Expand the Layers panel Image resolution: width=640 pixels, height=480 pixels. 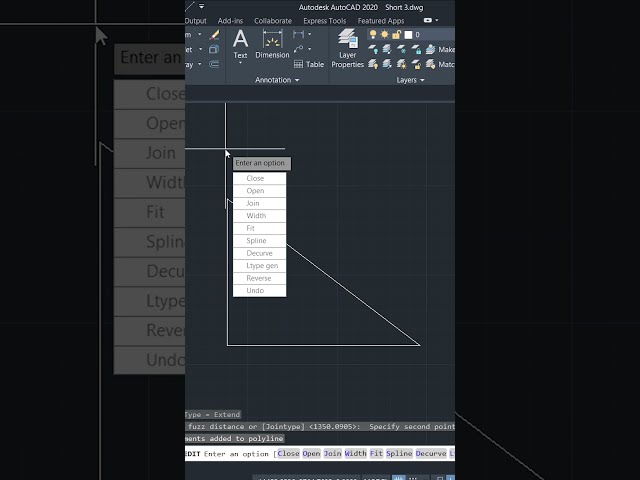[x=410, y=80]
